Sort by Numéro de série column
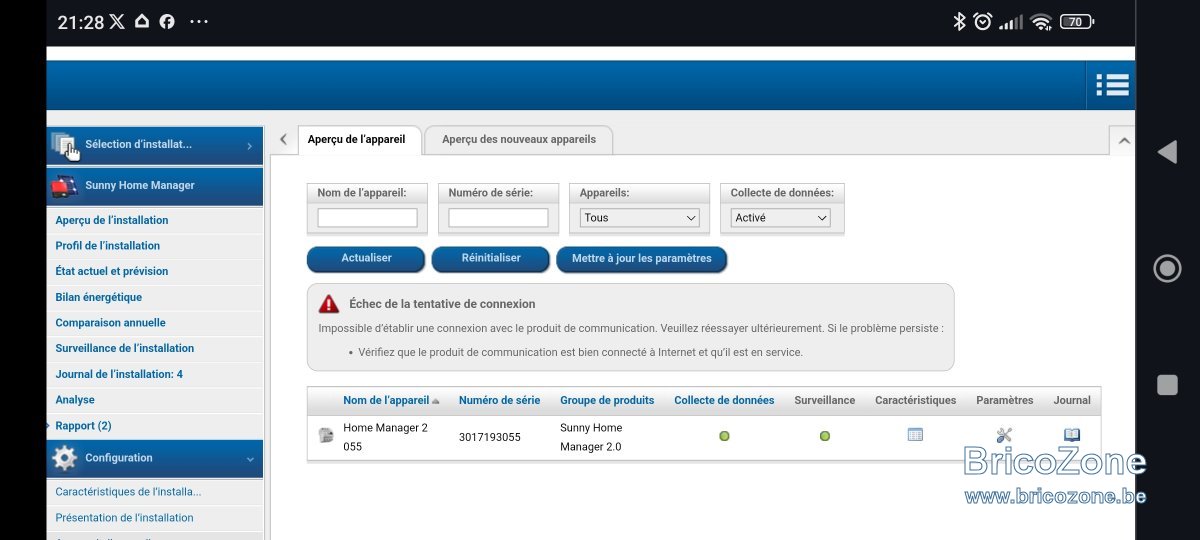The width and height of the screenshot is (1200, 540). [x=499, y=400]
